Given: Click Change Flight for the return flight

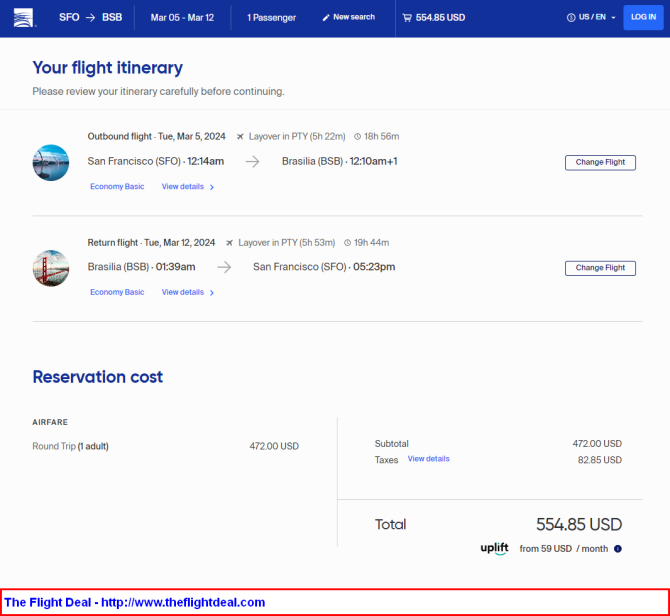Looking at the screenshot, I should tap(600, 268).
